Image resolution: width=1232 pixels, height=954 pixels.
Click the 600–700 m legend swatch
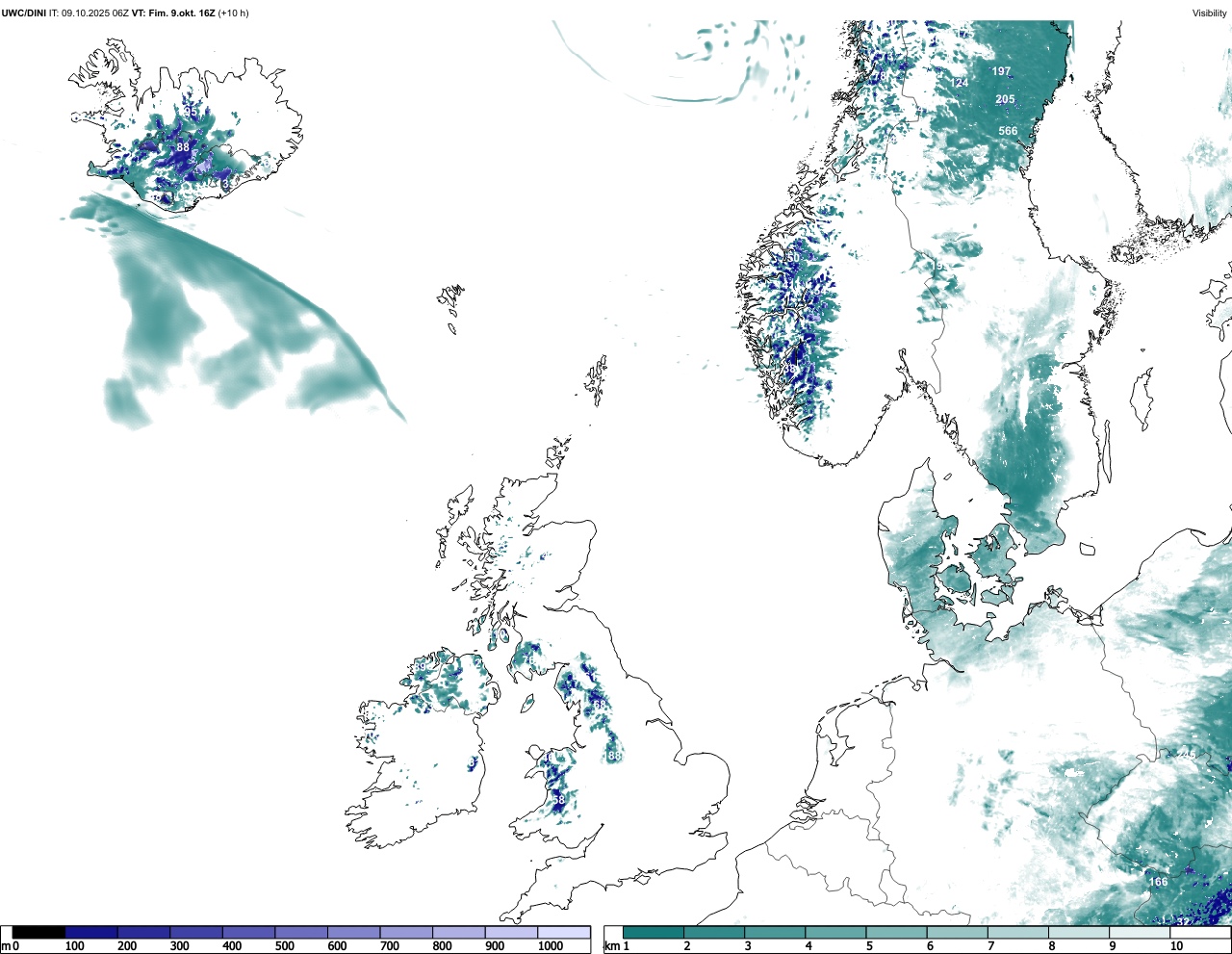click(353, 932)
